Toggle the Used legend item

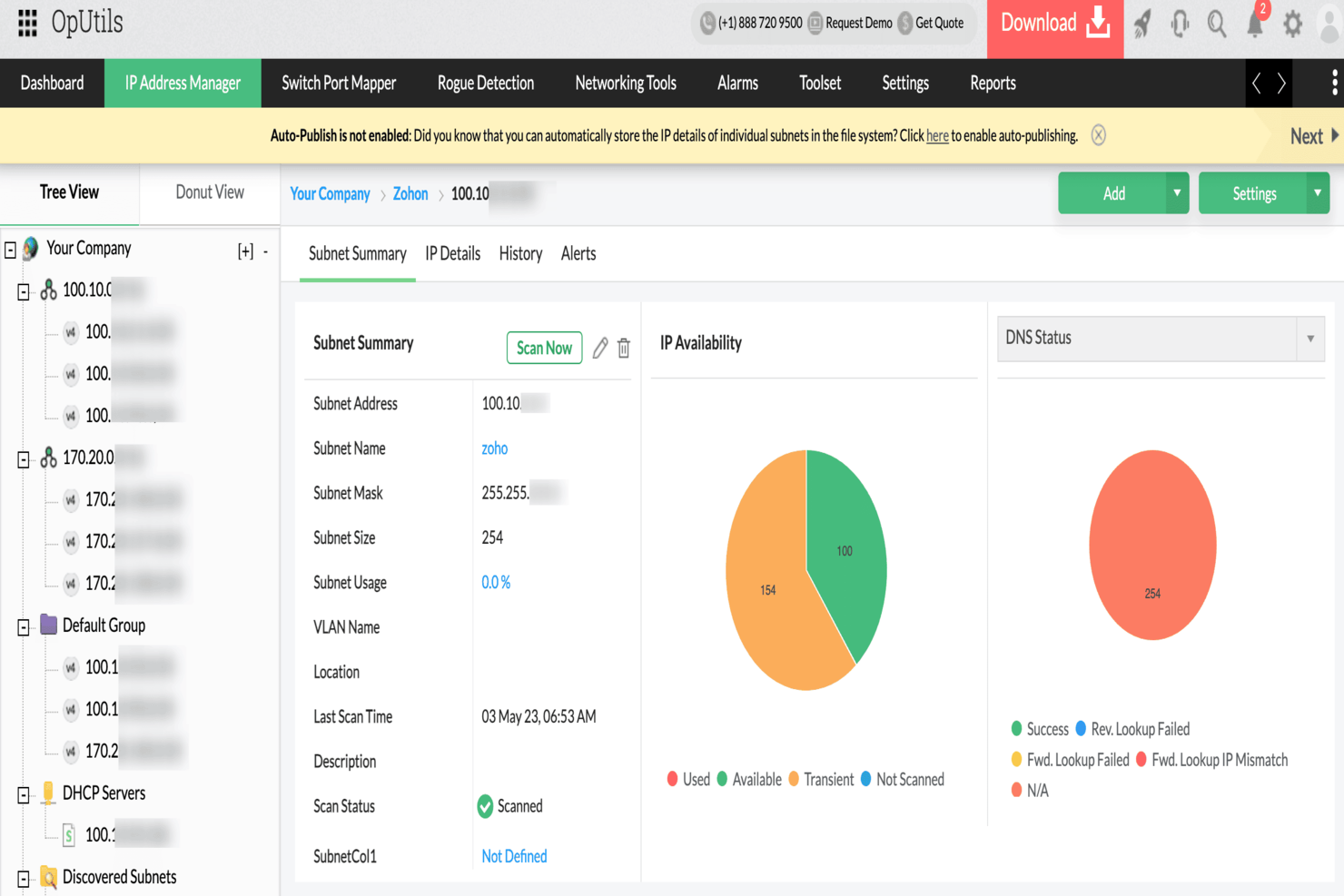tap(688, 780)
